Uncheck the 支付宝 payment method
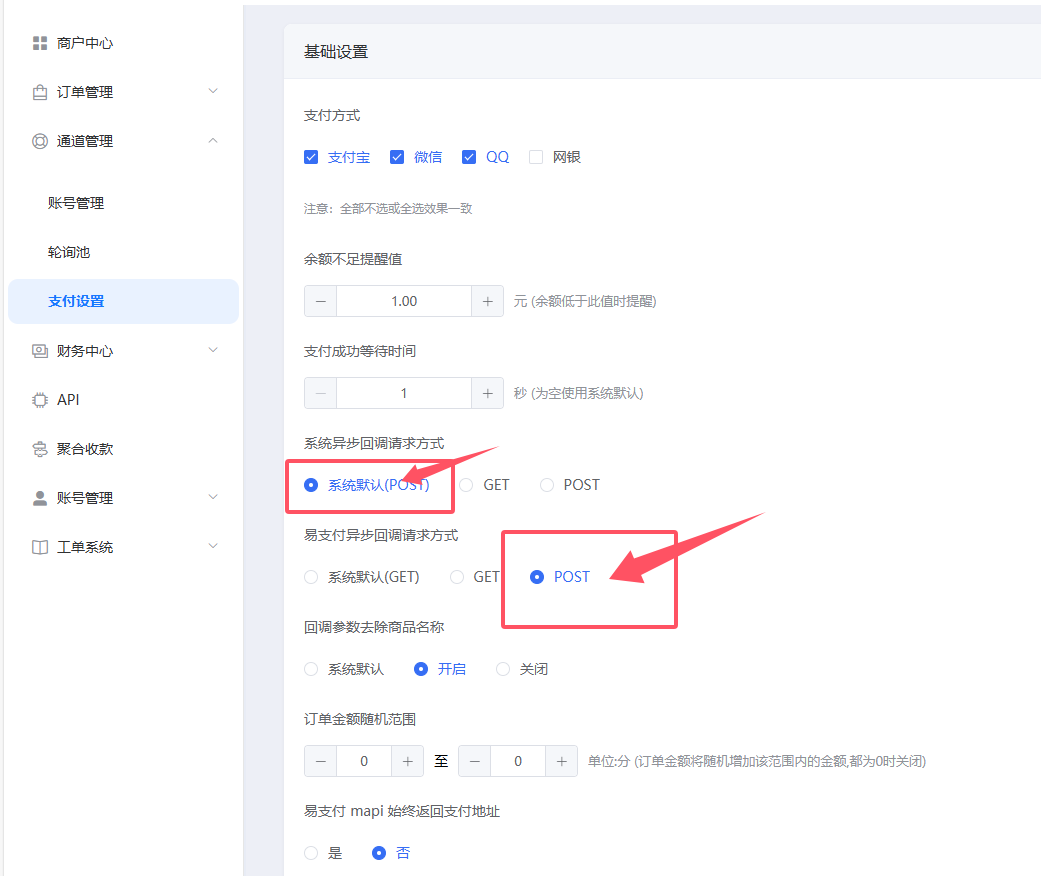The image size is (1041, 876). [x=311, y=156]
